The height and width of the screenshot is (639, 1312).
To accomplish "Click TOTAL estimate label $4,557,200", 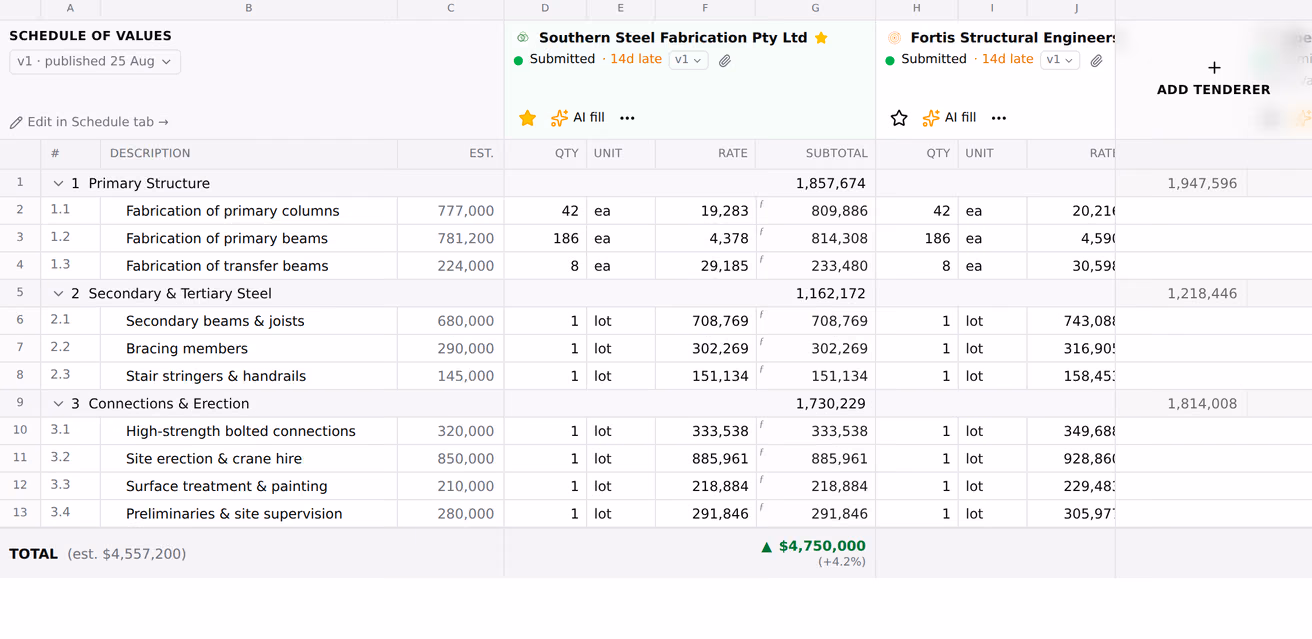I will pyautogui.click(x=127, y=554).
